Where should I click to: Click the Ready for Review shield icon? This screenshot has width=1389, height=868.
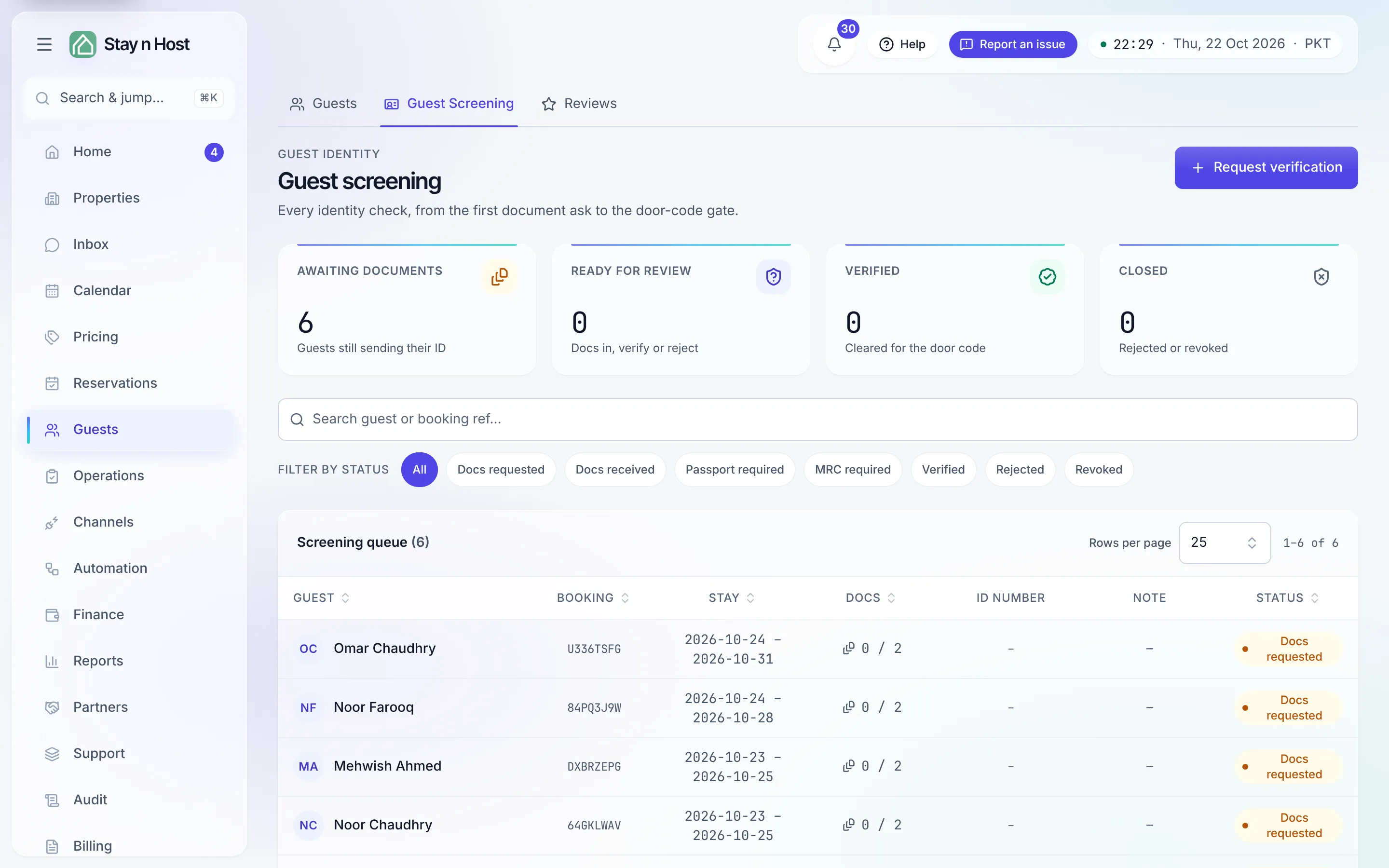click(x=773, y=277)
